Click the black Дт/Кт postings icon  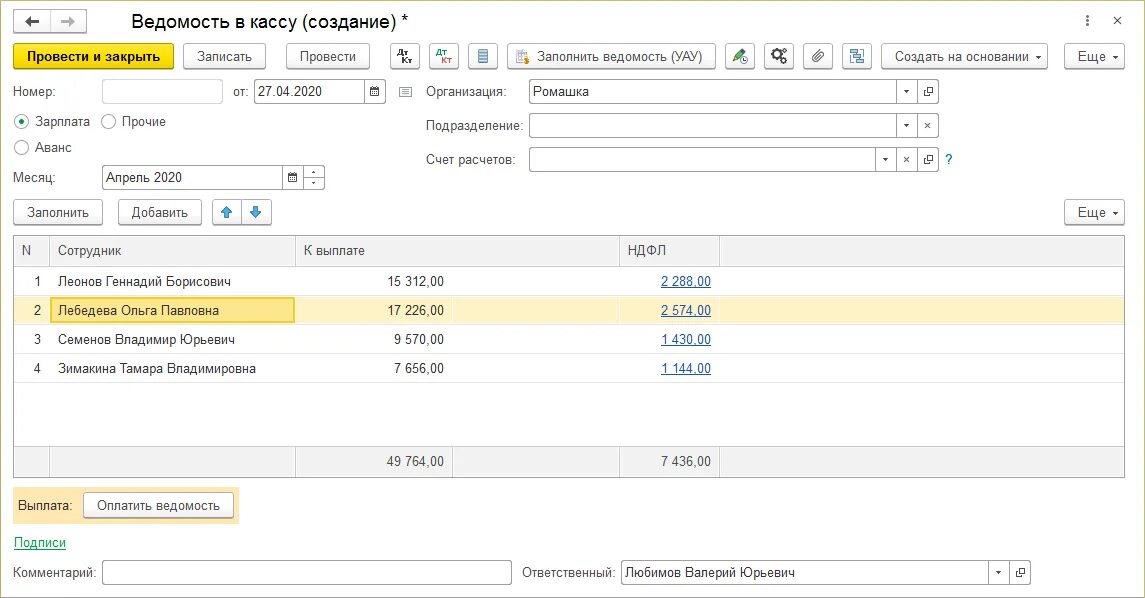404,56
